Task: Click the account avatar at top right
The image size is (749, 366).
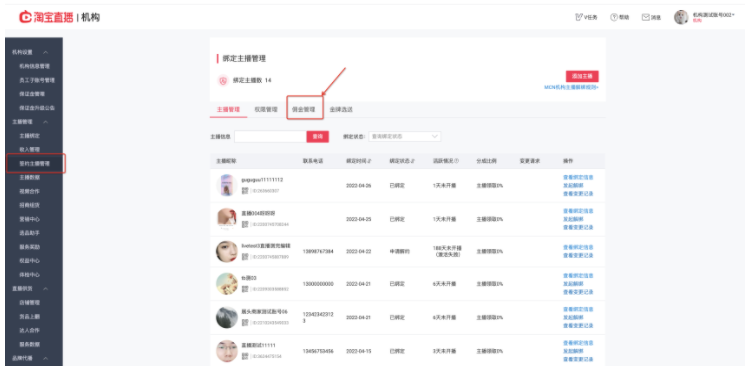Action: pos(681,17)
